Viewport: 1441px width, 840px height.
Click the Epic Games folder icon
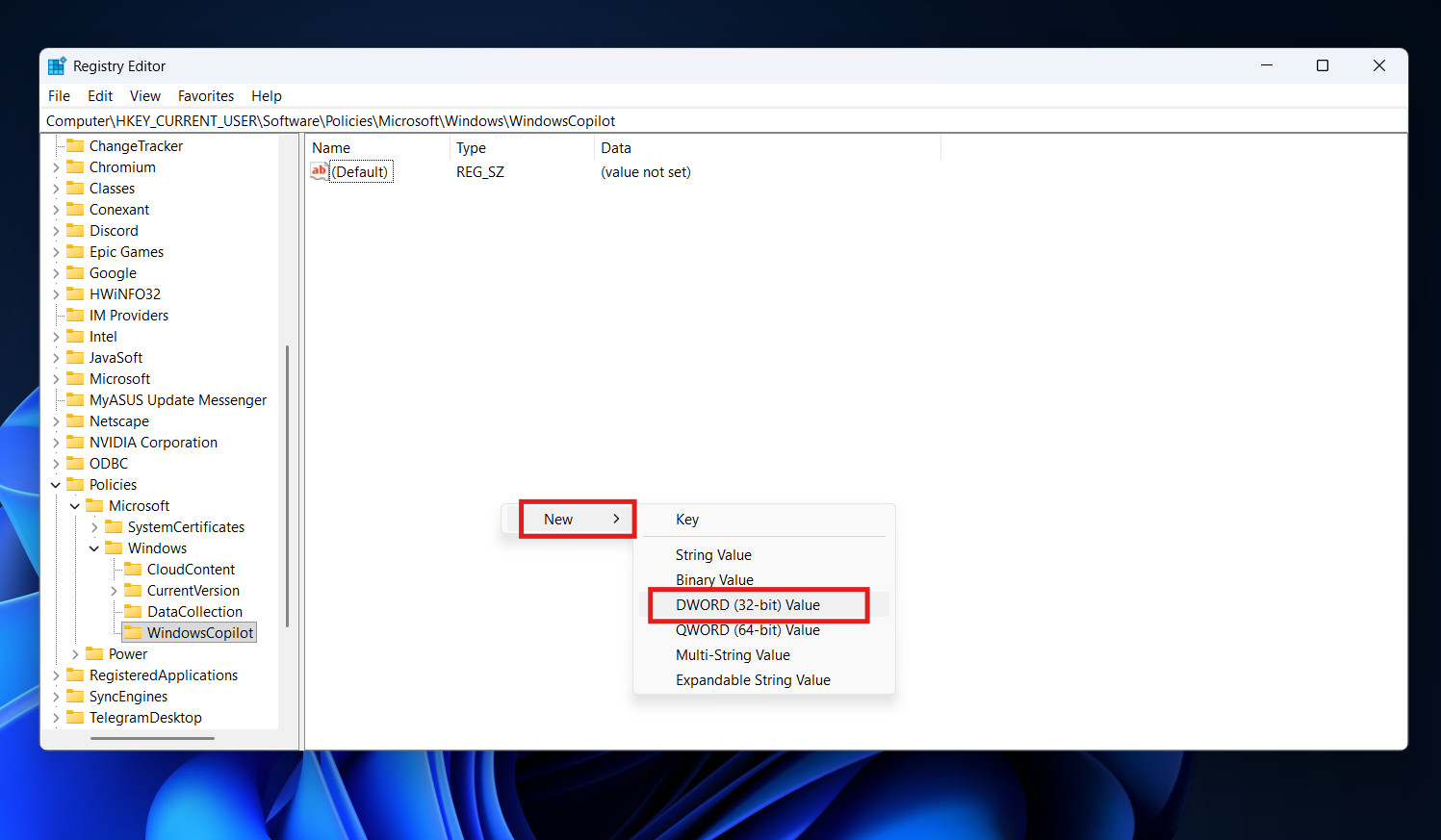75,252
